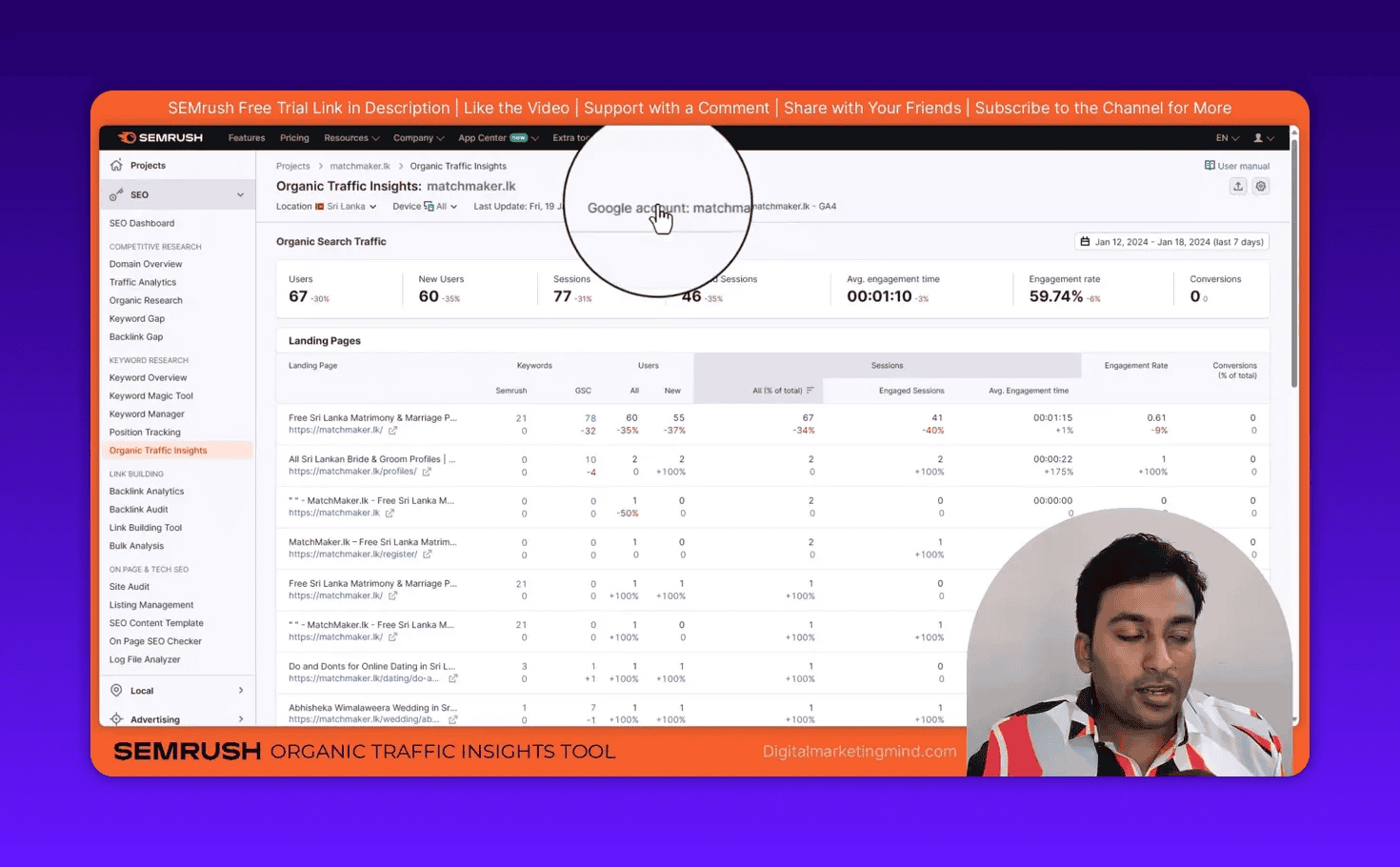The image size is (1400, 867).
Task: Open the user account icon top right
Action: pos(1259,136)
